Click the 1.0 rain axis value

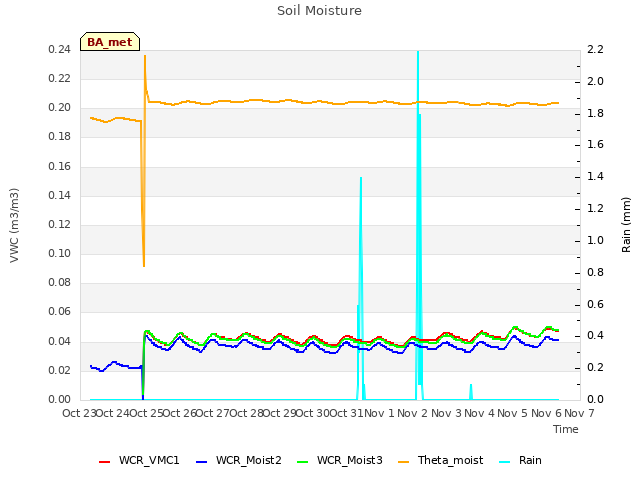[595, 240]
